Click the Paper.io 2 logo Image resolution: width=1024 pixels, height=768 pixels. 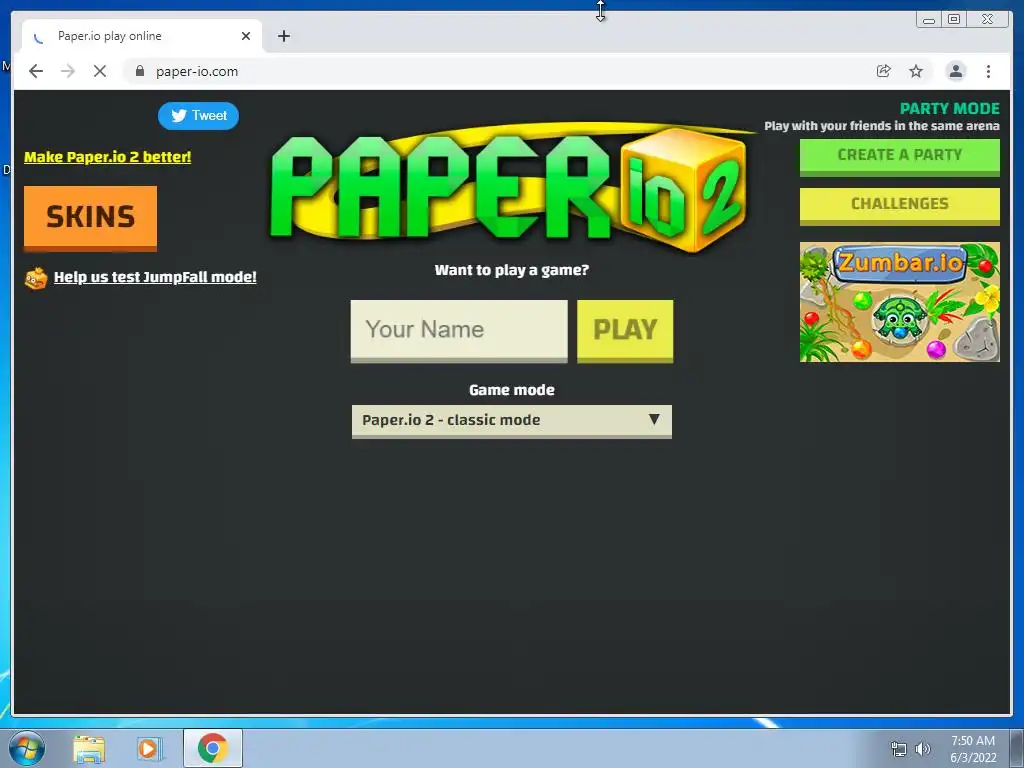click(x=508, y=188)
